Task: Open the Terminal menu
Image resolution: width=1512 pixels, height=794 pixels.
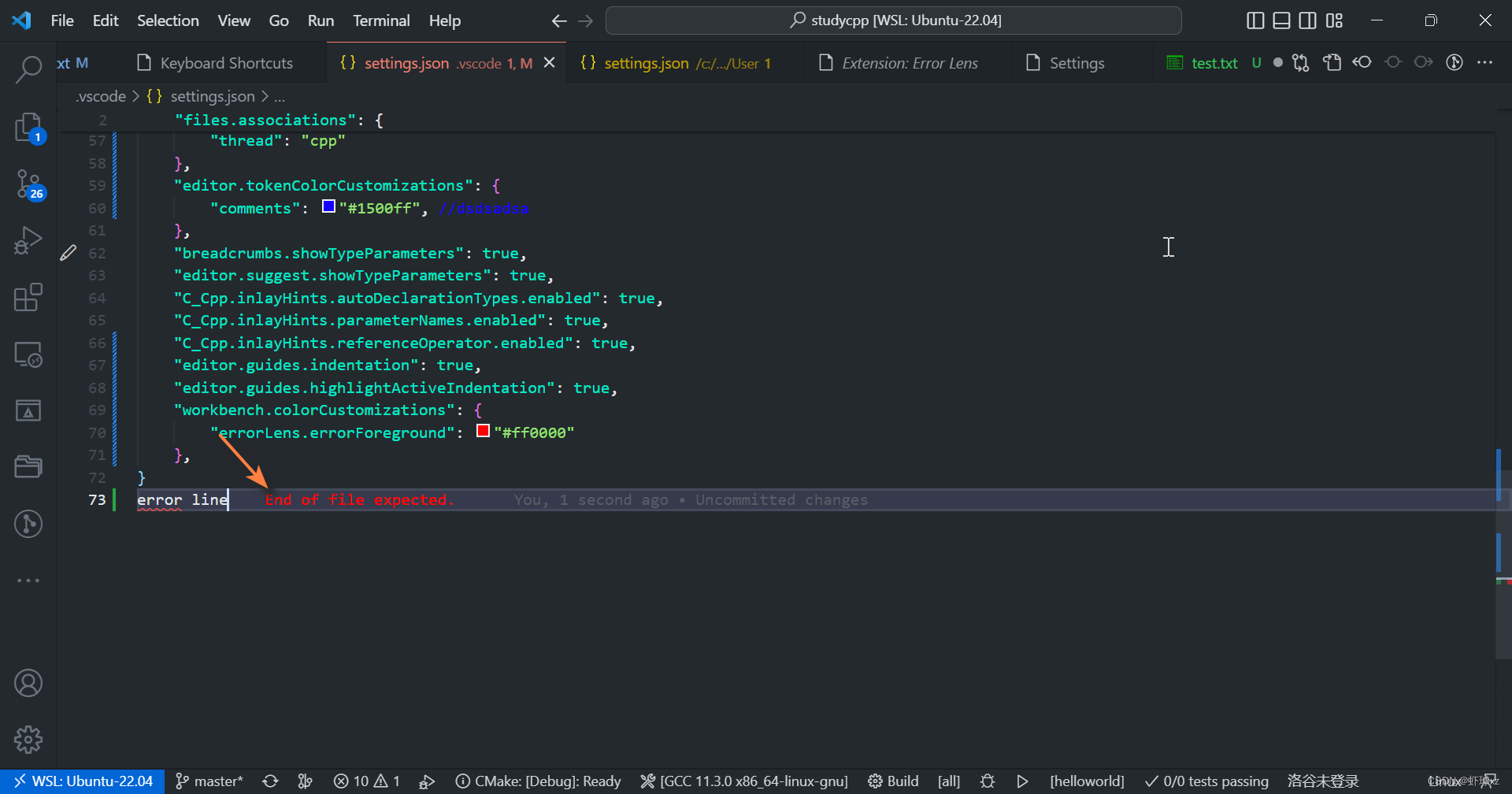Action: 381,20
